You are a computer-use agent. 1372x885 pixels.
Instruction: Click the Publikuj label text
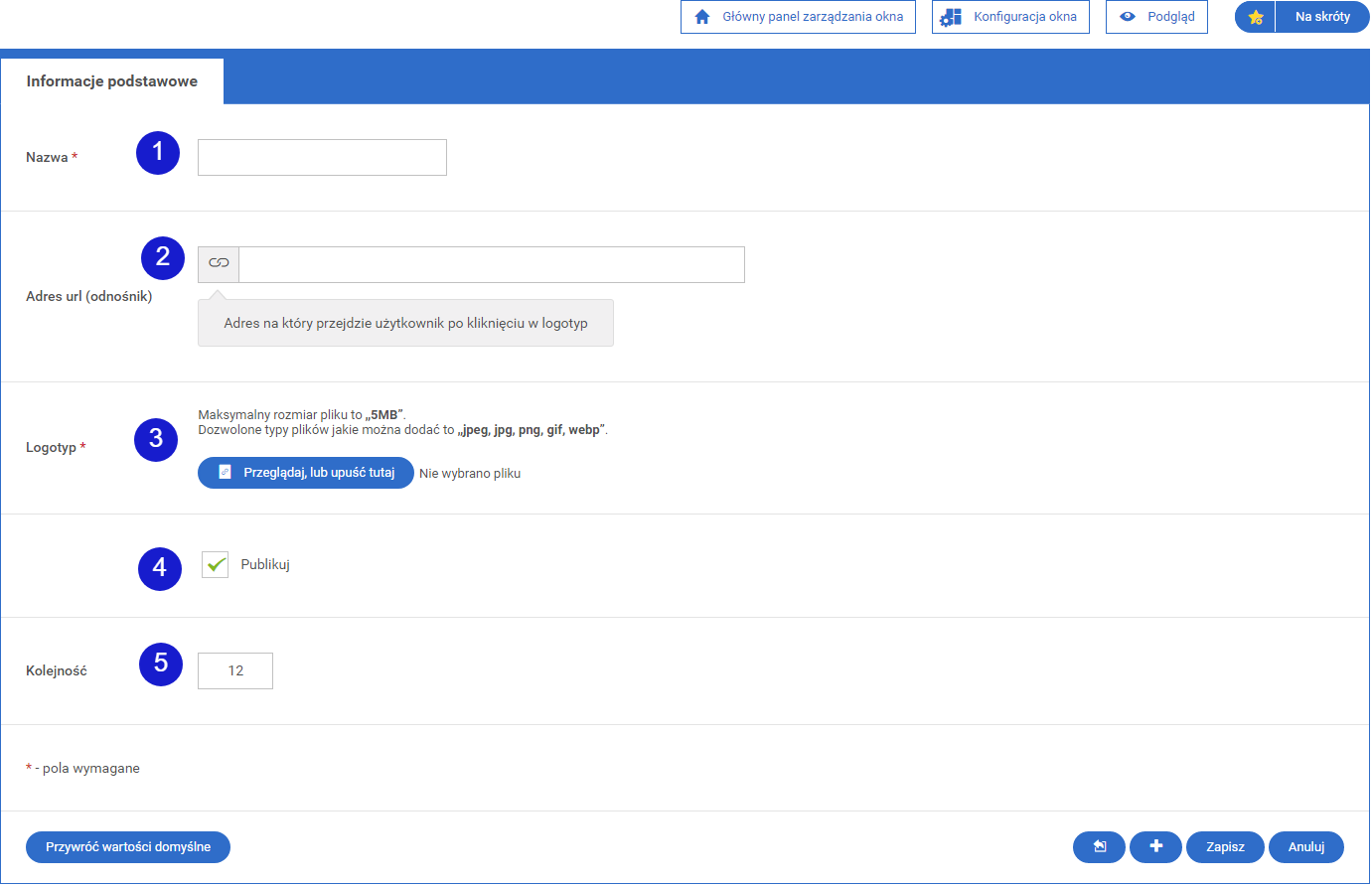click(x=265, y=565)
